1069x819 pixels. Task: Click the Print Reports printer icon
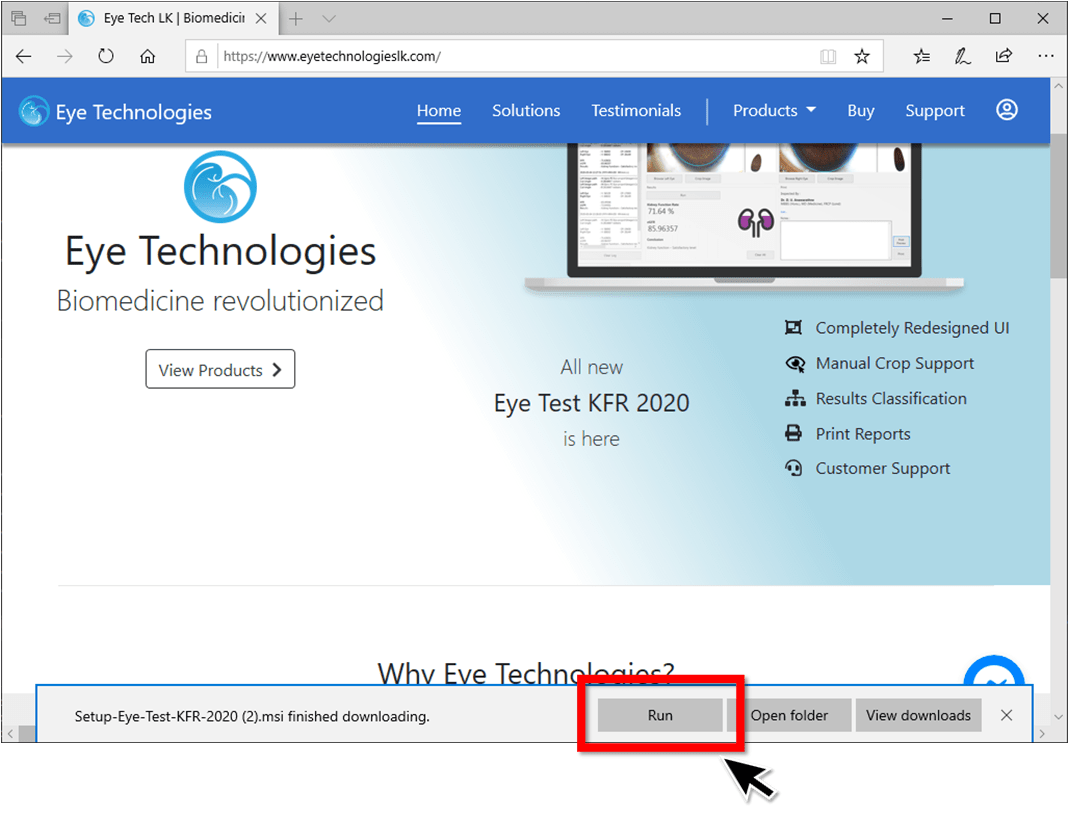pos(794,433)
